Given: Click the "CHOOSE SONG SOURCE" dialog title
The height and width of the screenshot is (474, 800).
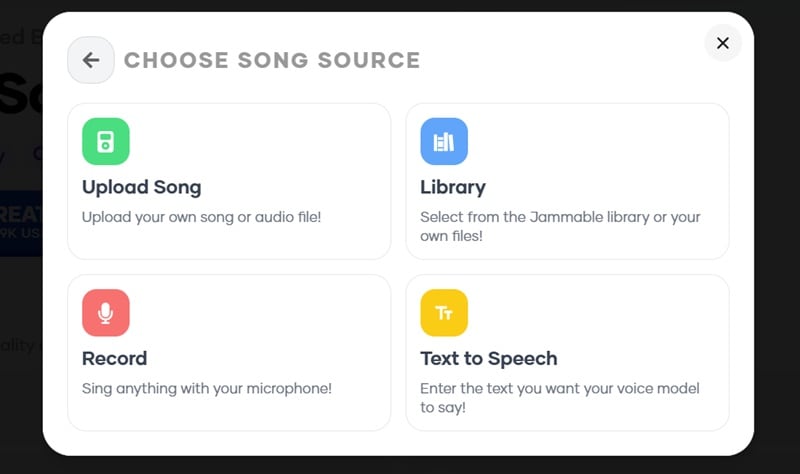Looking at the screenshot, I should point(272,61).
